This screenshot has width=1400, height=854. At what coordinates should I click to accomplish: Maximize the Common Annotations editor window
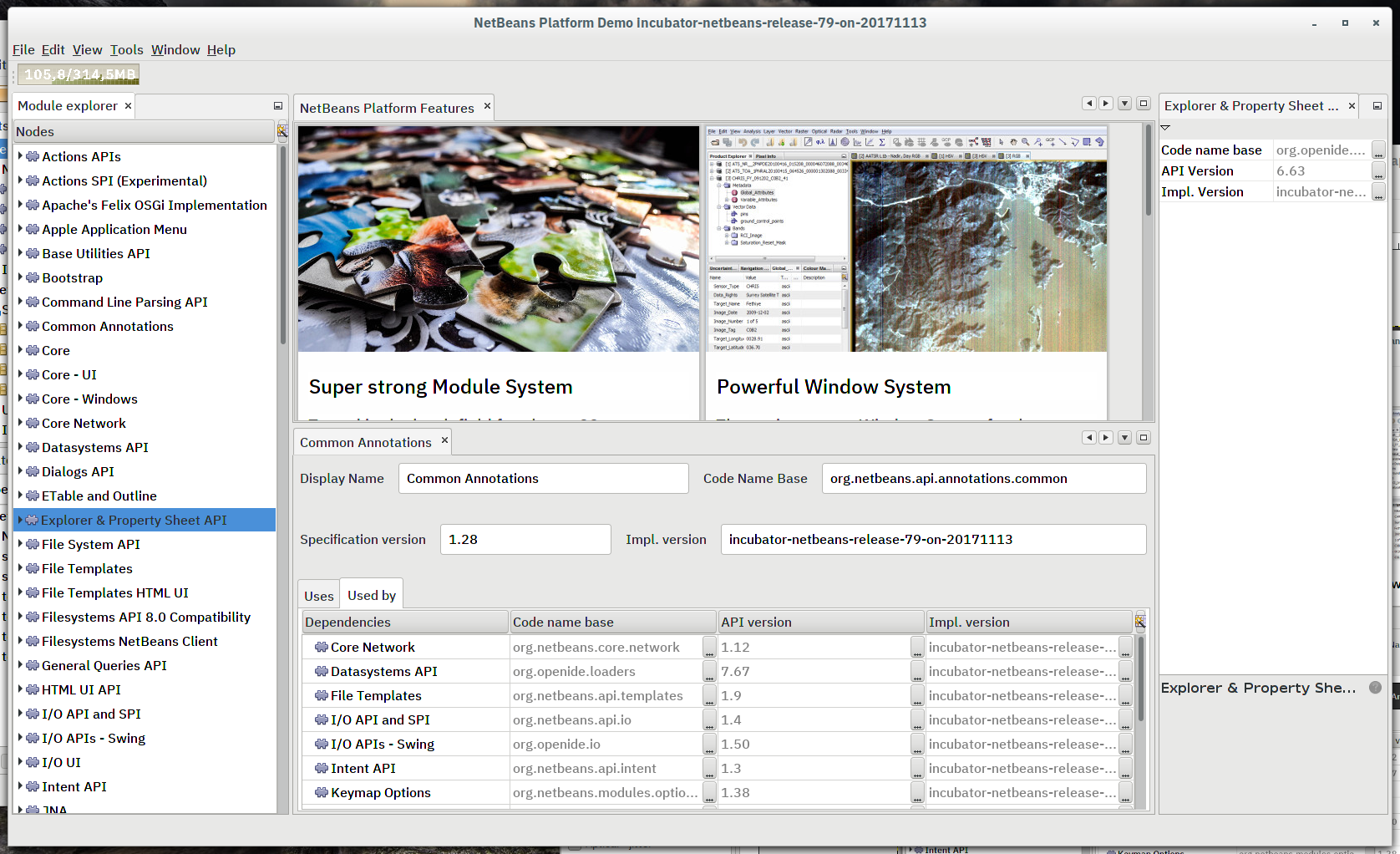1144,437
